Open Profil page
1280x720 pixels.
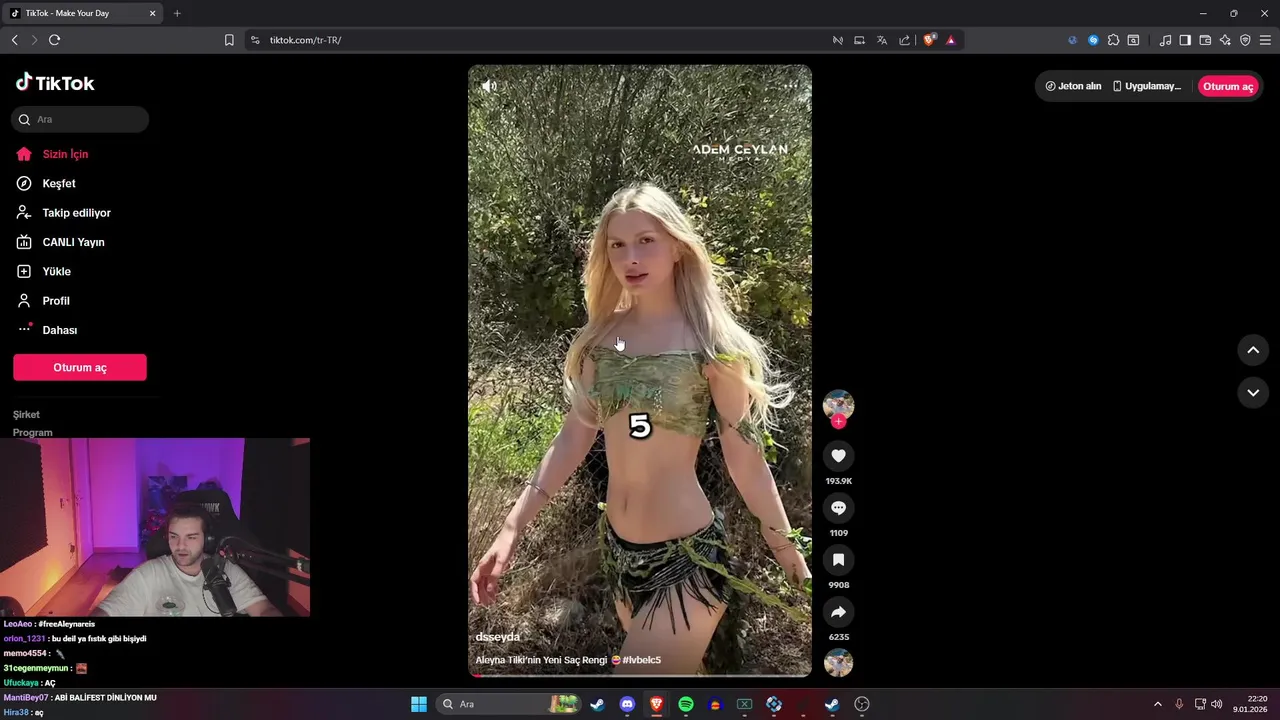(x=56, y=301)
